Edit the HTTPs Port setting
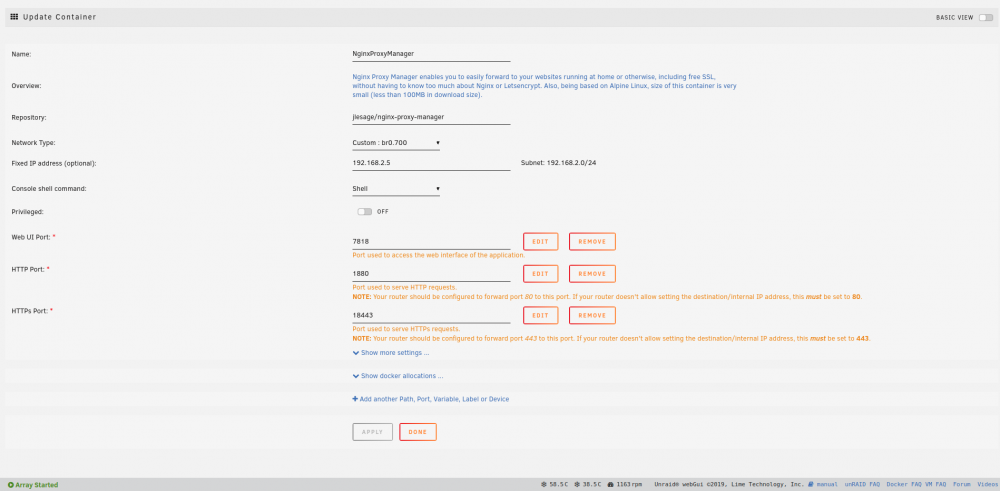 tap(540, 316)
